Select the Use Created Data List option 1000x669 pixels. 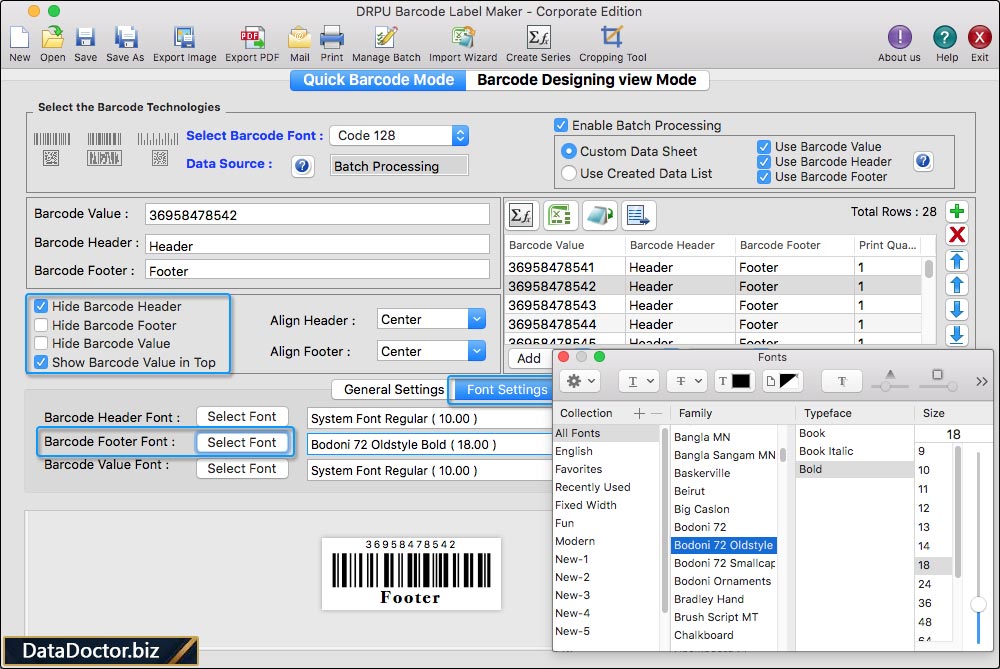point(569,173)
